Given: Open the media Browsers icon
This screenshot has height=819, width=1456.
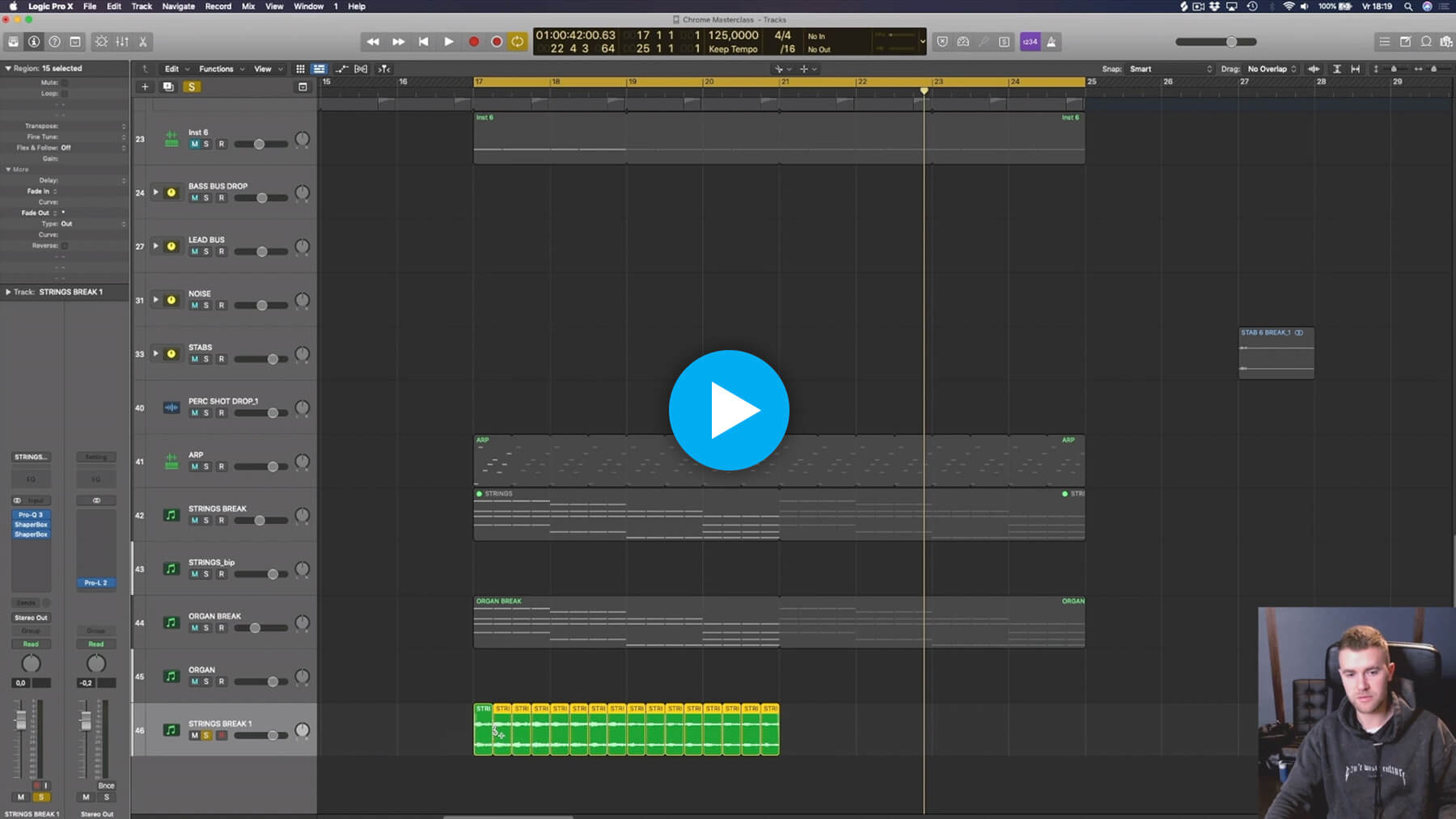Looking at the screenshot, I should click(1446, 41).
